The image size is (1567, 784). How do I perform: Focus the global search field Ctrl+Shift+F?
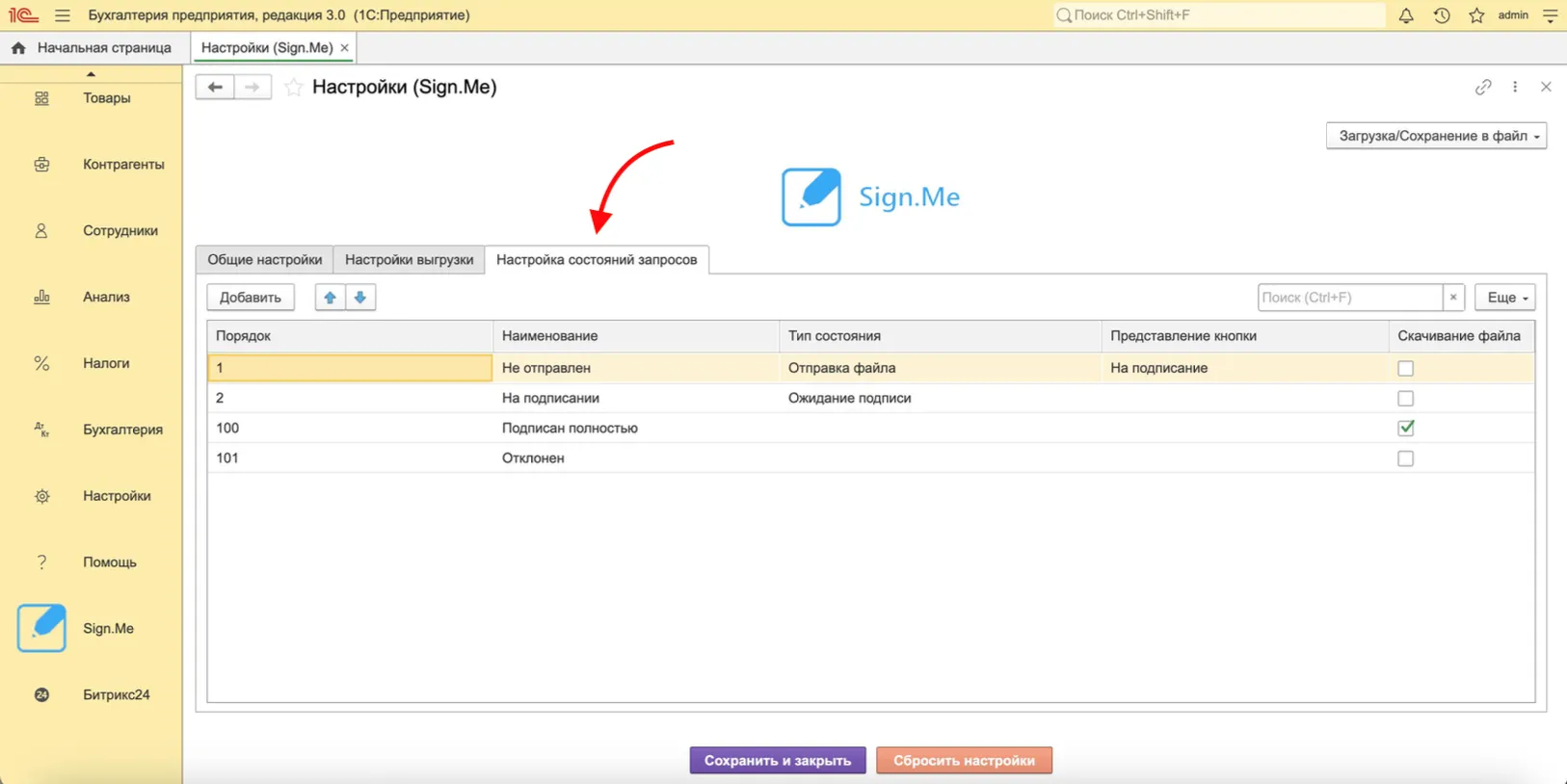[1219, 15]
